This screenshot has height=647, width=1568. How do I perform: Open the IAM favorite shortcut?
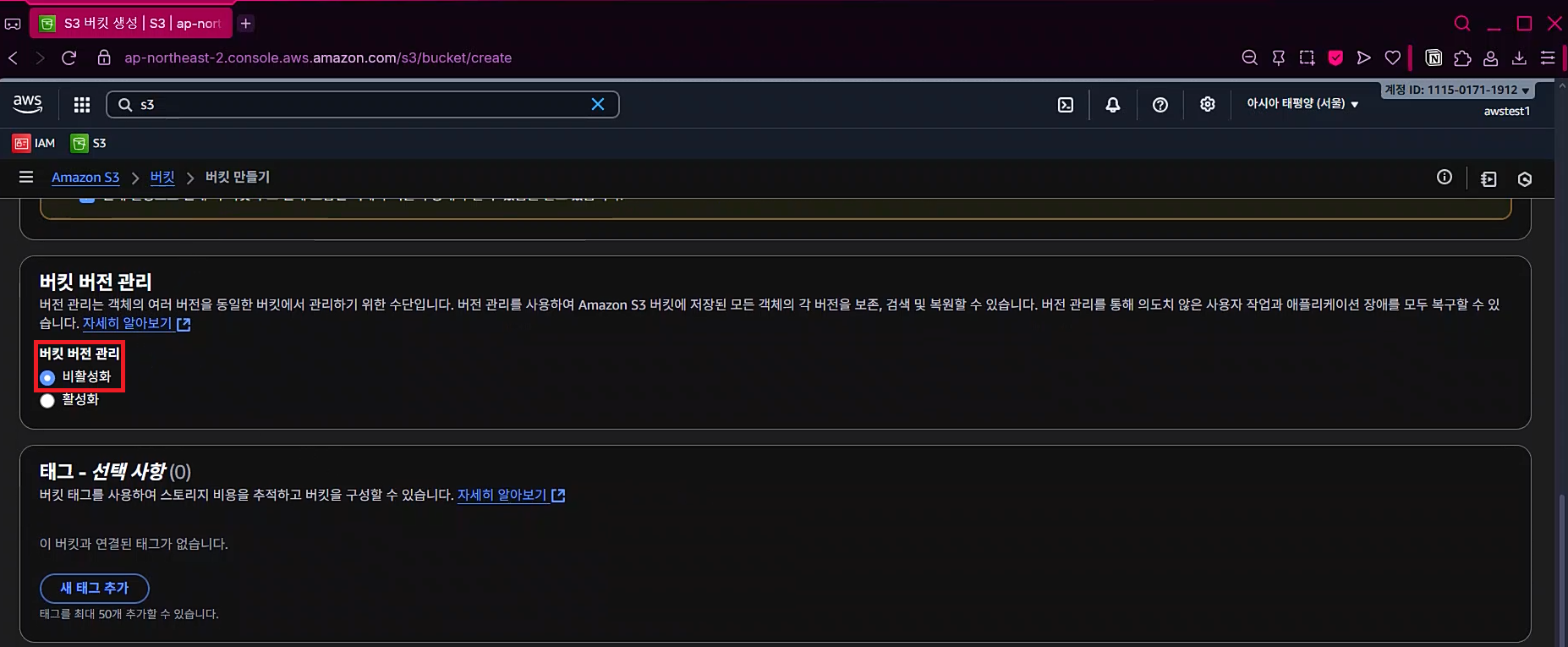tap(34, 143)
